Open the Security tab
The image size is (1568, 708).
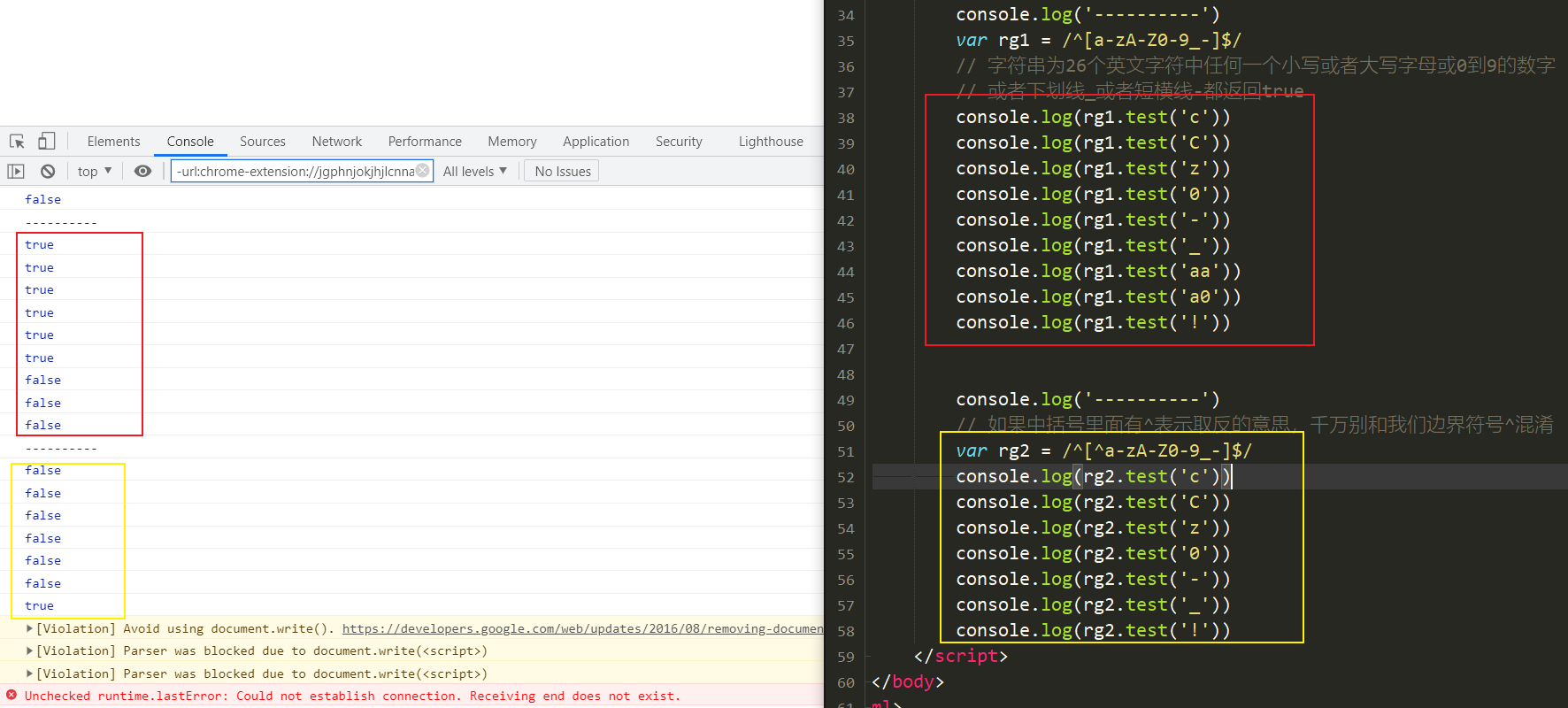pyautogui.click(x=679, y=142)
